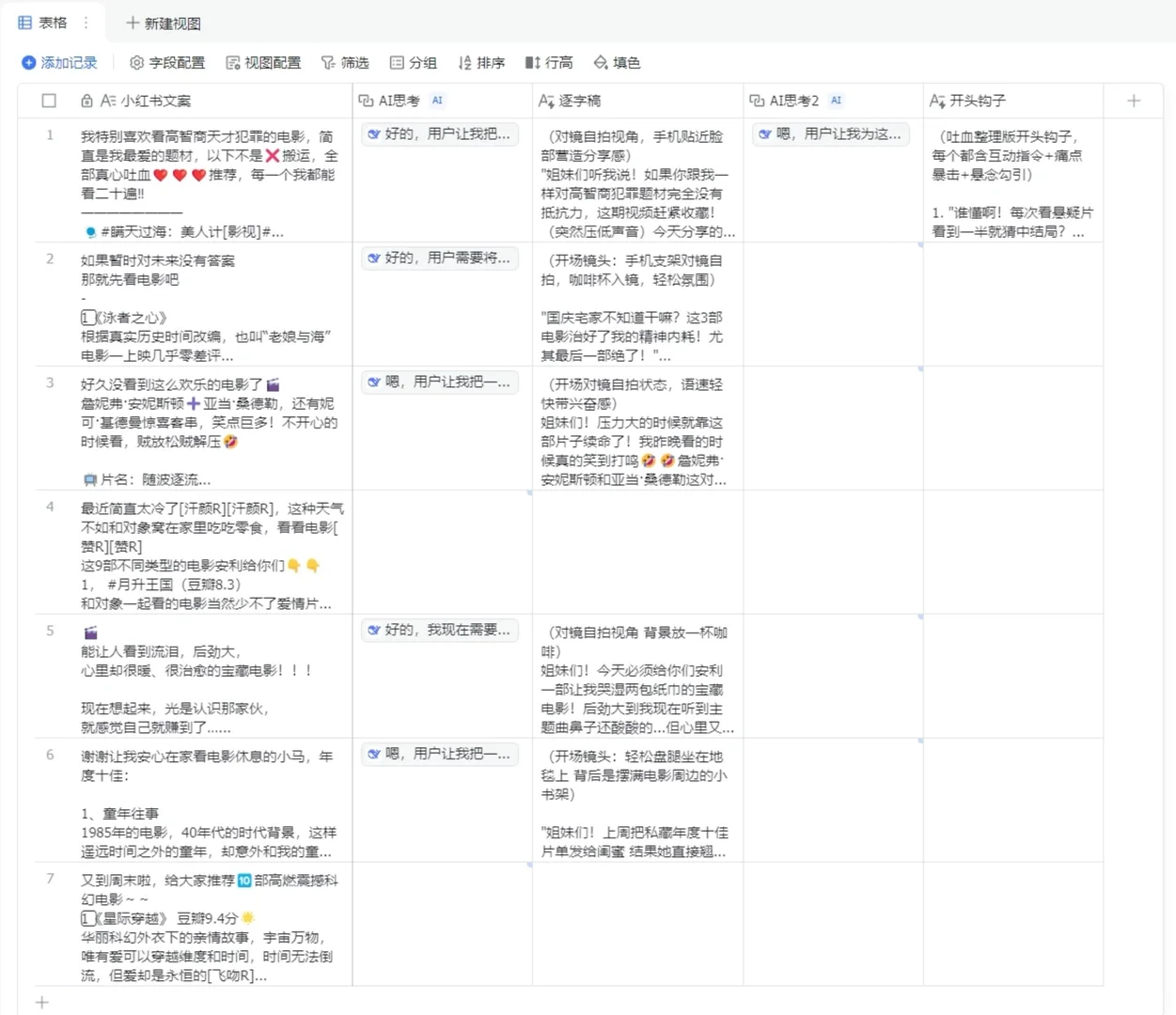Click the AI badge on the AI思考 column header
Image resolution: width=1176 pixels, height=1015 pixels.
[436, 100]
